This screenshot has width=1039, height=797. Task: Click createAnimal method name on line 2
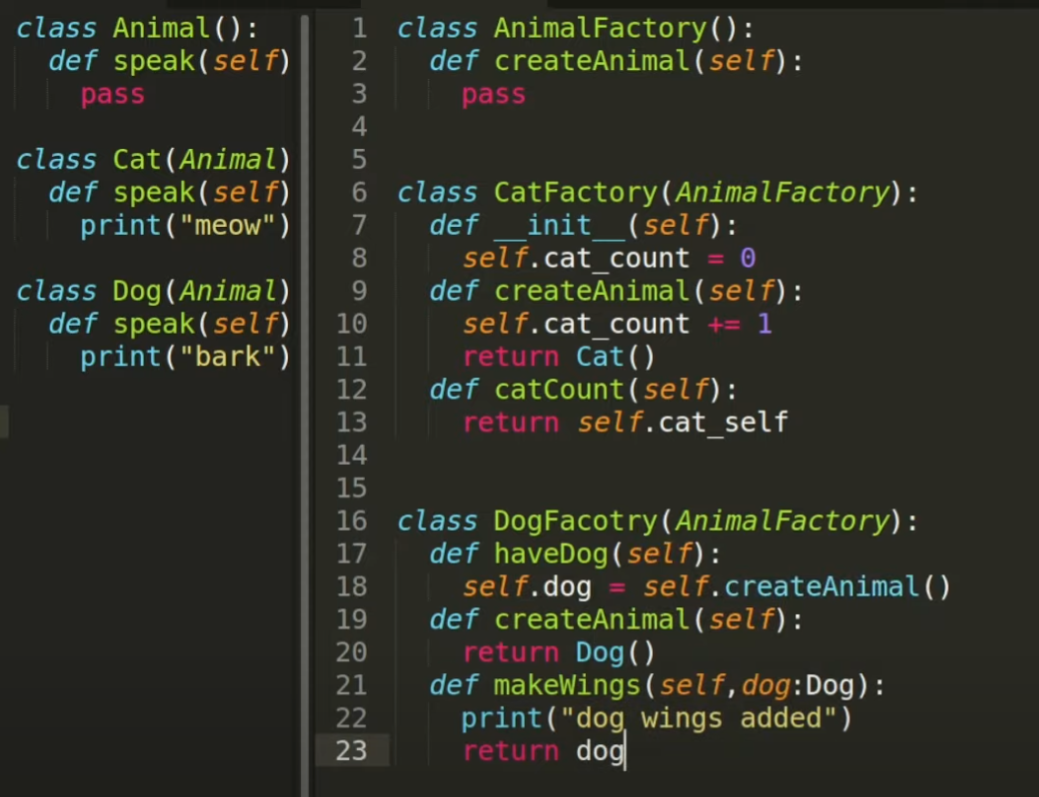592,62
